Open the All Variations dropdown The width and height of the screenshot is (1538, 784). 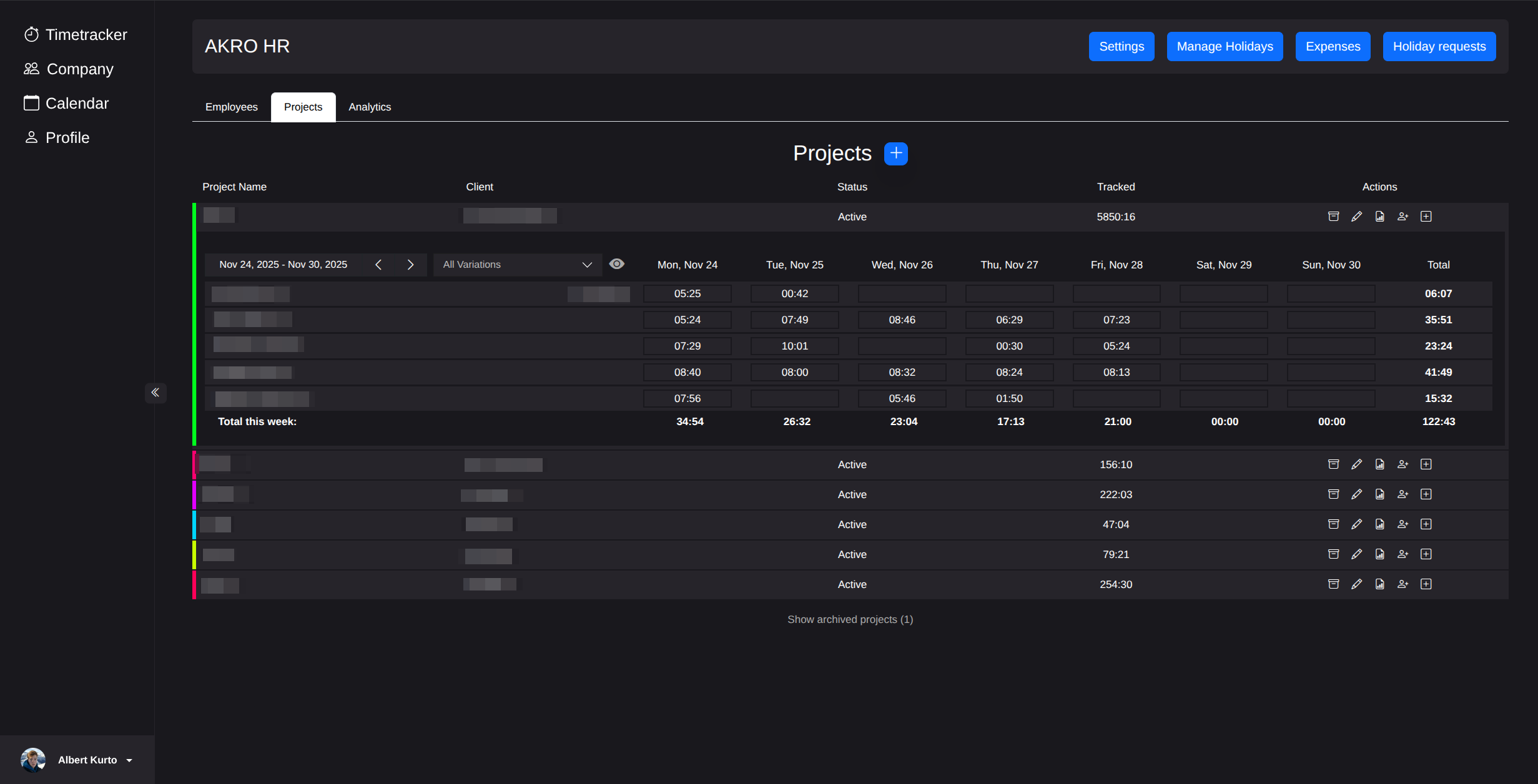coord(517,264)
